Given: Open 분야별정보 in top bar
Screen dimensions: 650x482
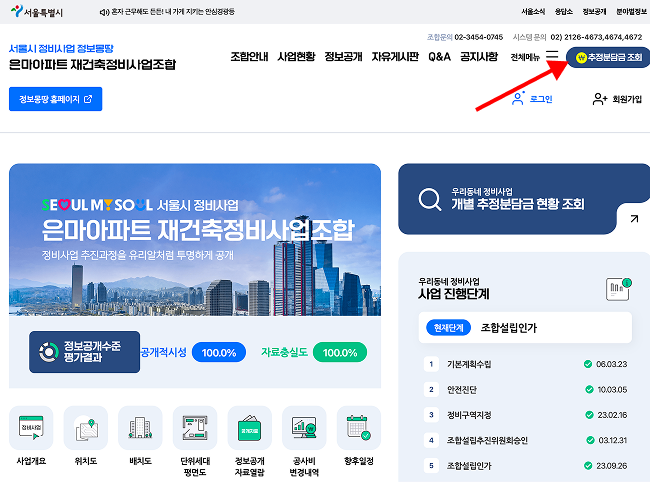Looking at the screenshot, I should pyautogui.click(x=631, y=12).
